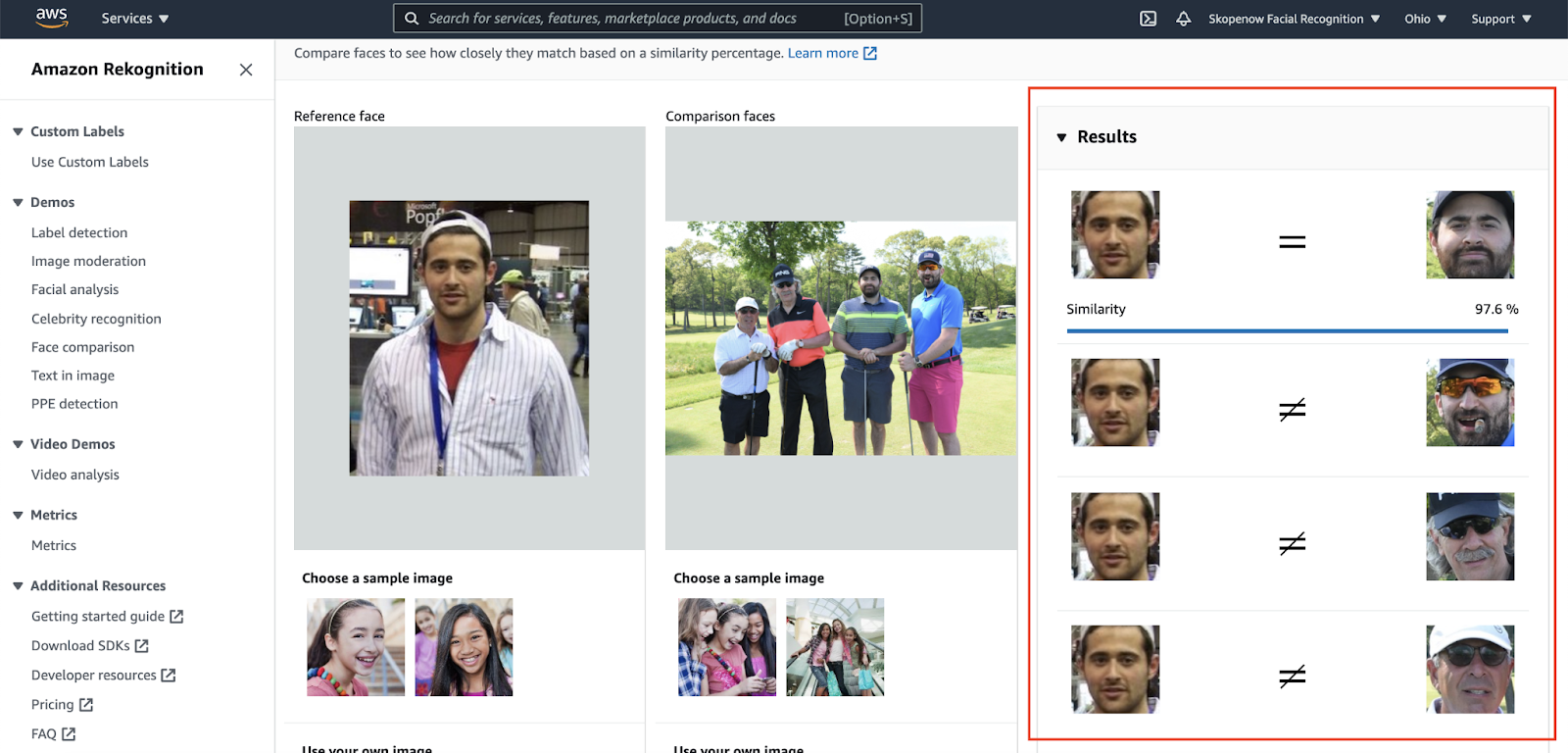Open Skopenow Facial Recognition account menu
This screenshot has width=1568, height=753.
[x=1294, y=19]
